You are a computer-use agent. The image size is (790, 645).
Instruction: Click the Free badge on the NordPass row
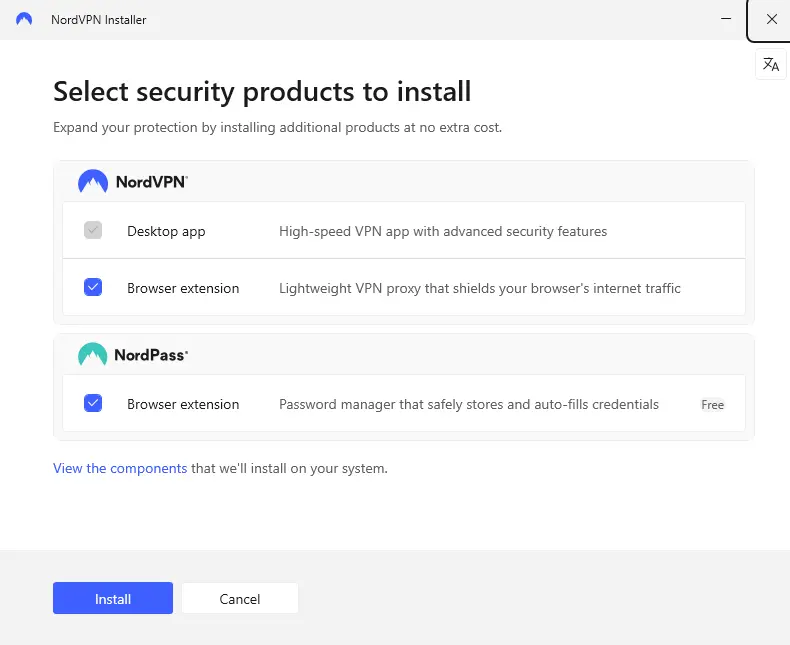click(712, 405)
